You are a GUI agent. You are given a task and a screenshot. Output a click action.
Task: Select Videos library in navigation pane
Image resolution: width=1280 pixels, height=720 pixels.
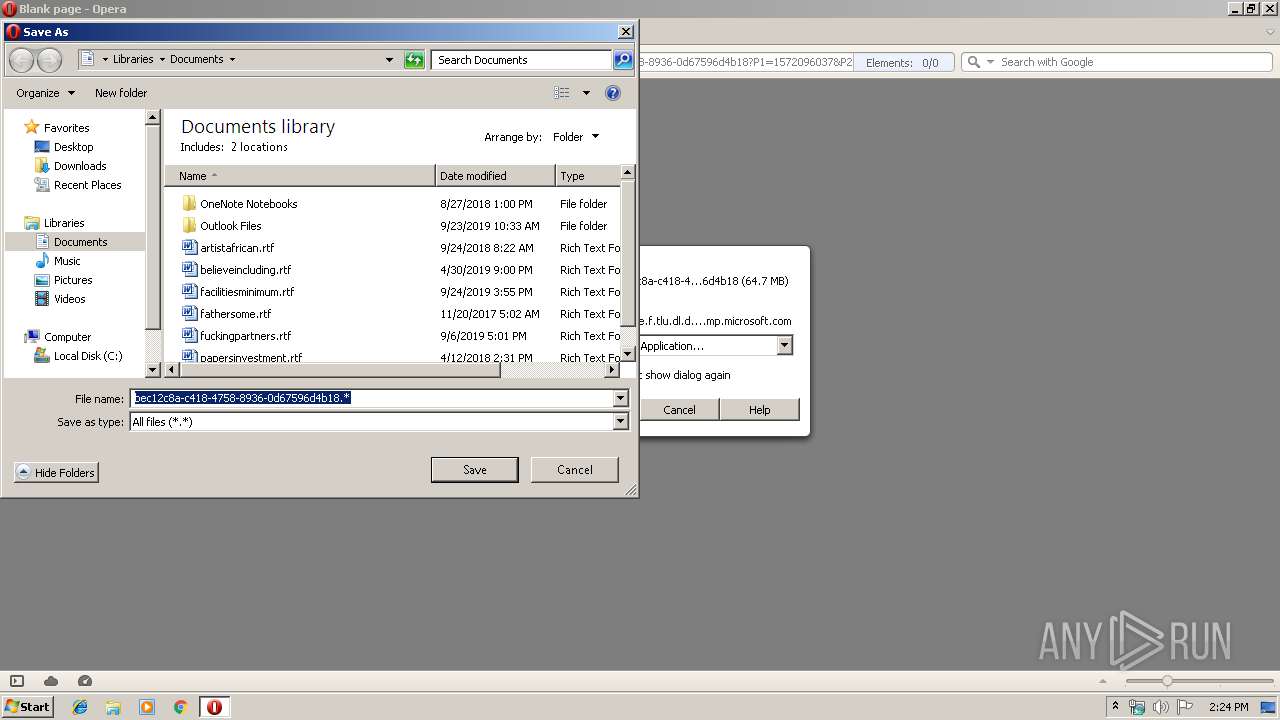(x=69, y=299)
